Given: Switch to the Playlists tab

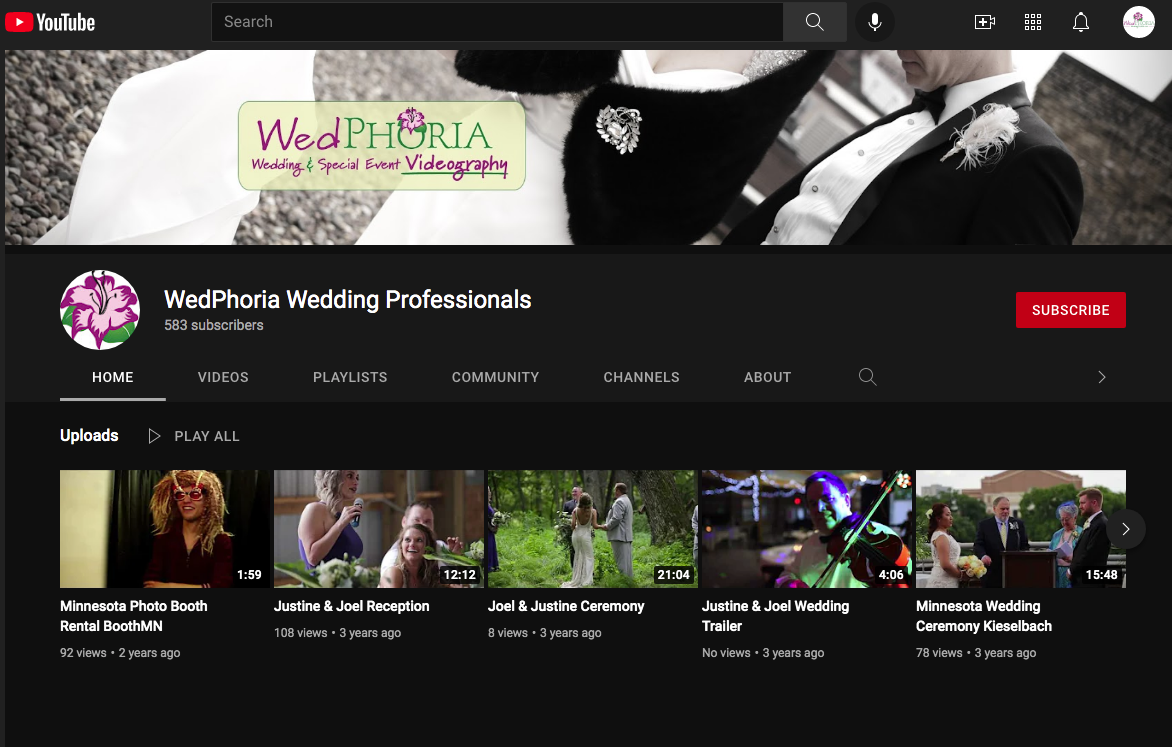Looking at the screenshot, I should [x=350, y=377].
